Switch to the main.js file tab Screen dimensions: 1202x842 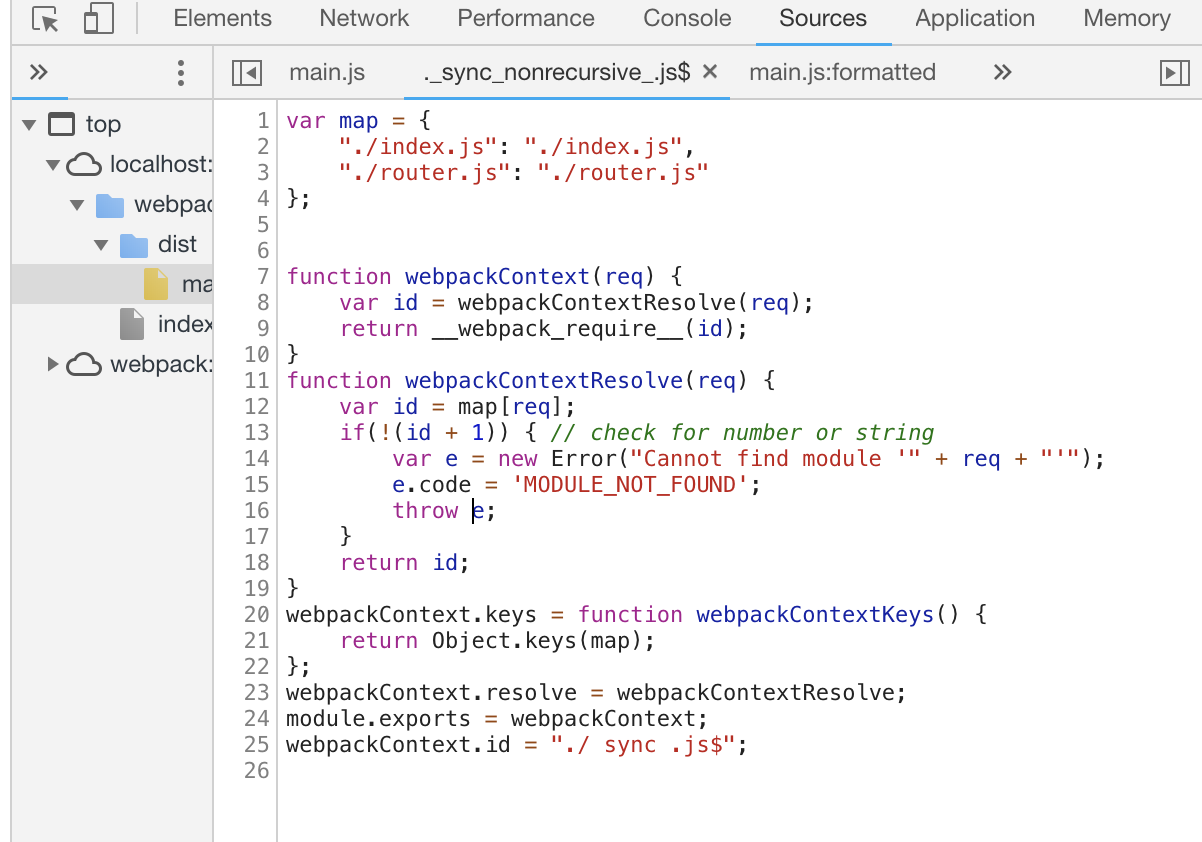tap(327, 72)
